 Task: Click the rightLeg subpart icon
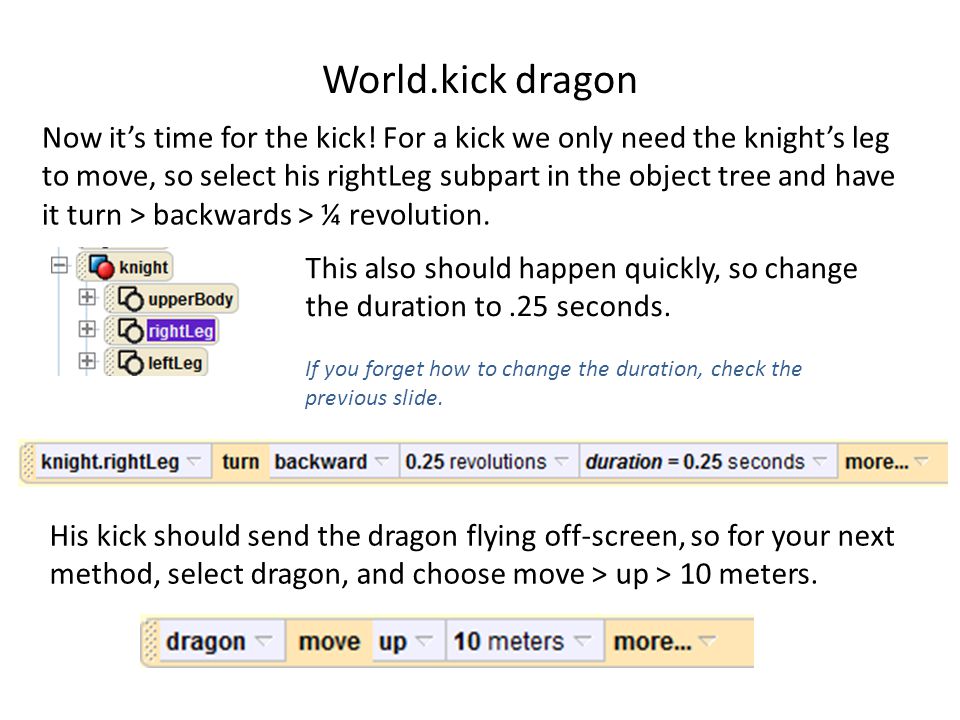(130, 331)
